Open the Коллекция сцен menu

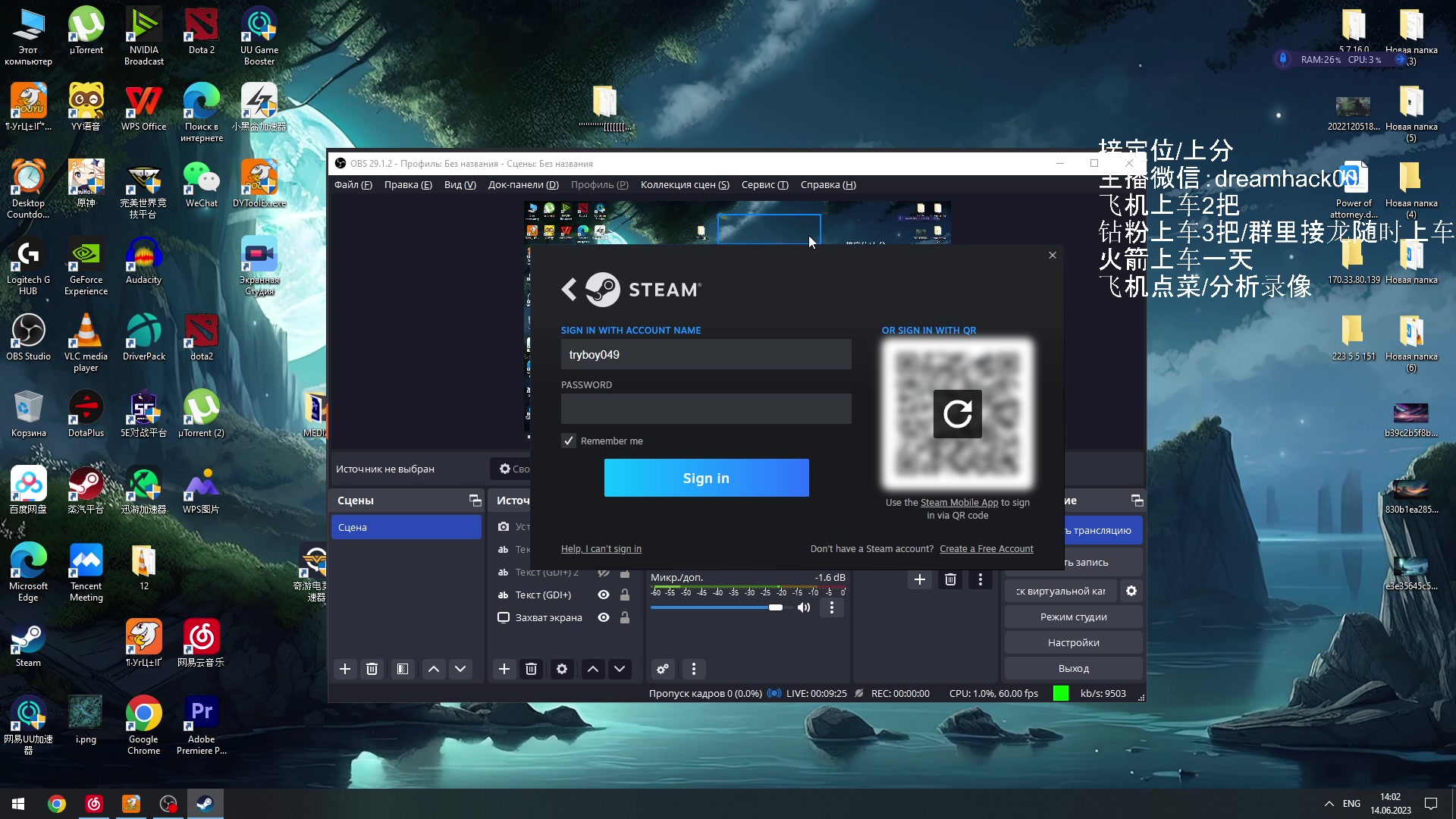685,185
